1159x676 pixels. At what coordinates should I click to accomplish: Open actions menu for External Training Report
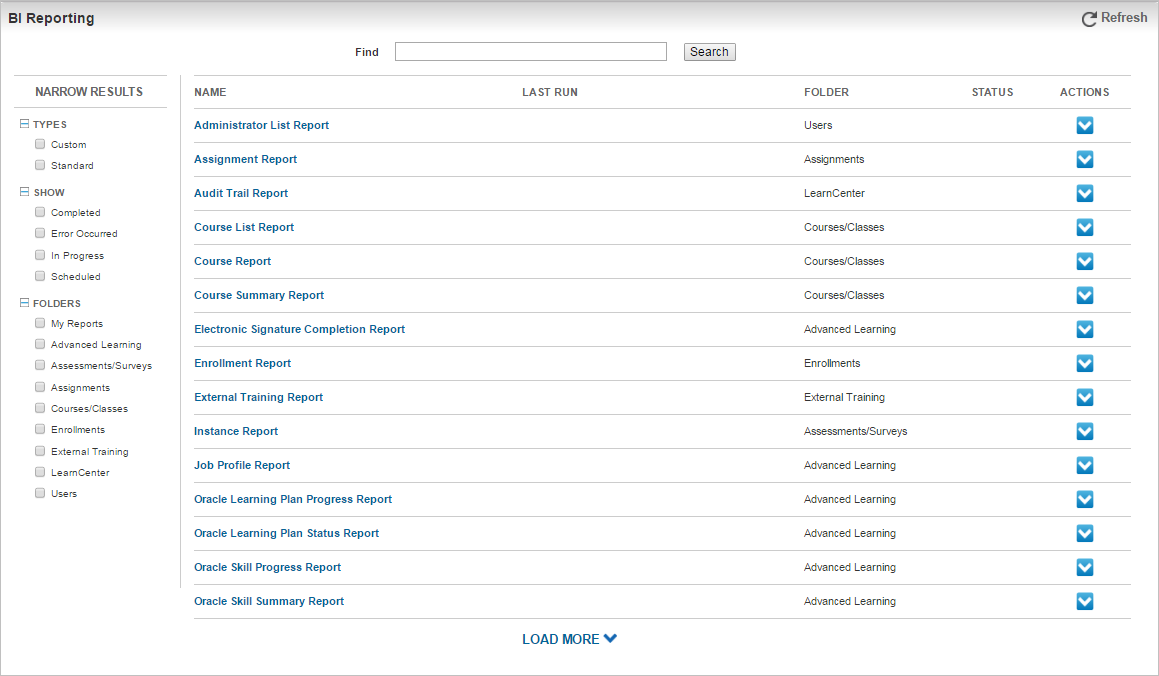point(1084,397)
